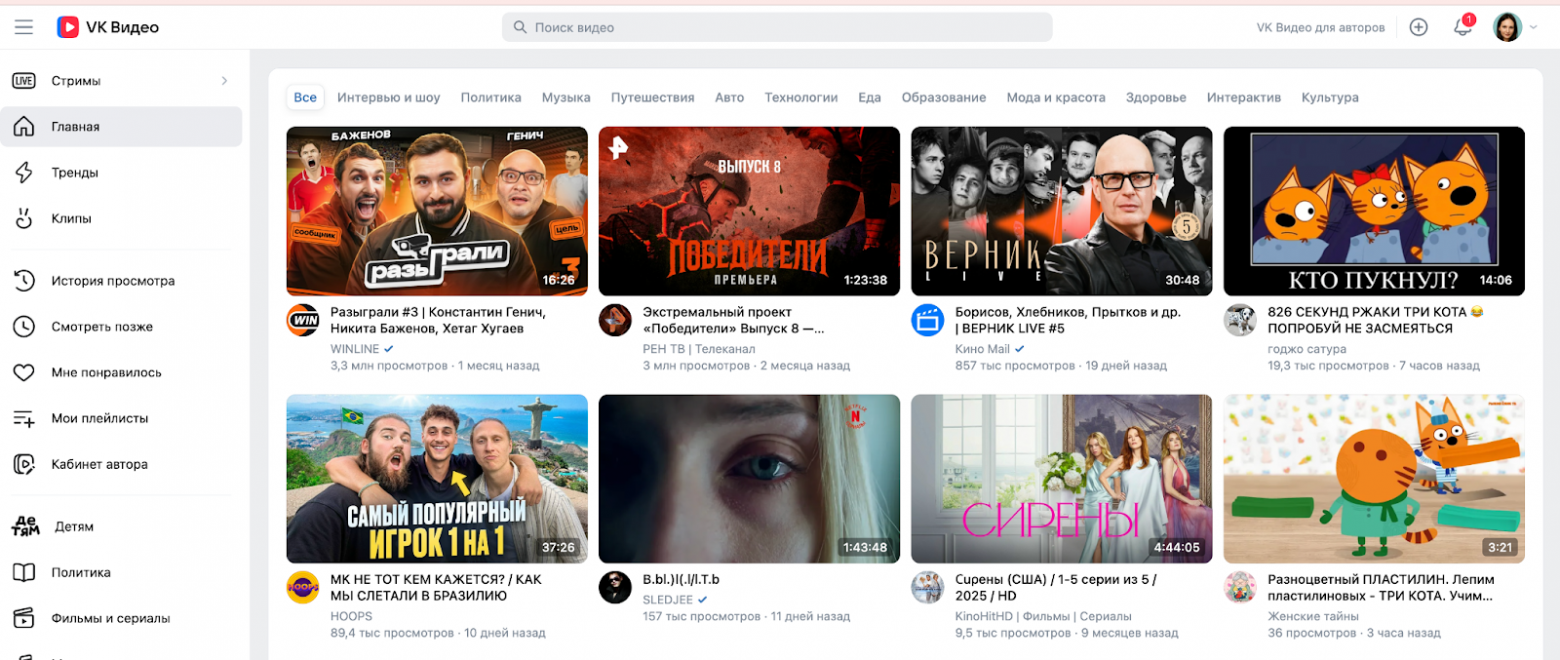
Task: Open the notifications bell icon
Action: (x=1462, y=27)
